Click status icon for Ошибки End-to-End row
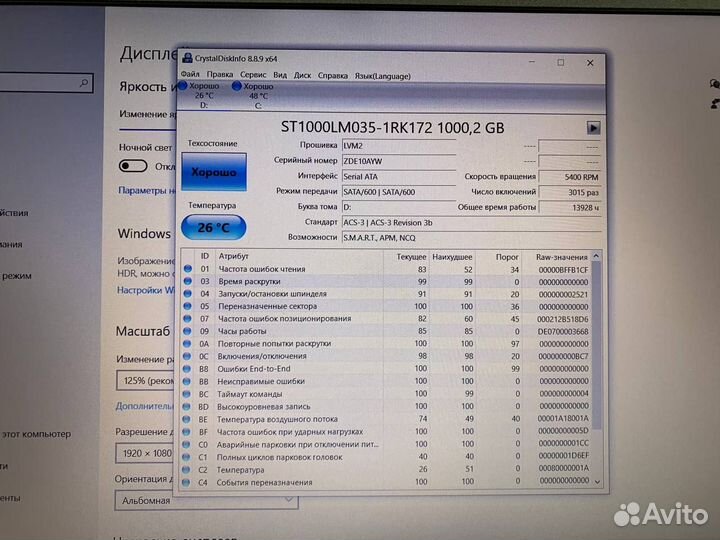 coord(186,369)
